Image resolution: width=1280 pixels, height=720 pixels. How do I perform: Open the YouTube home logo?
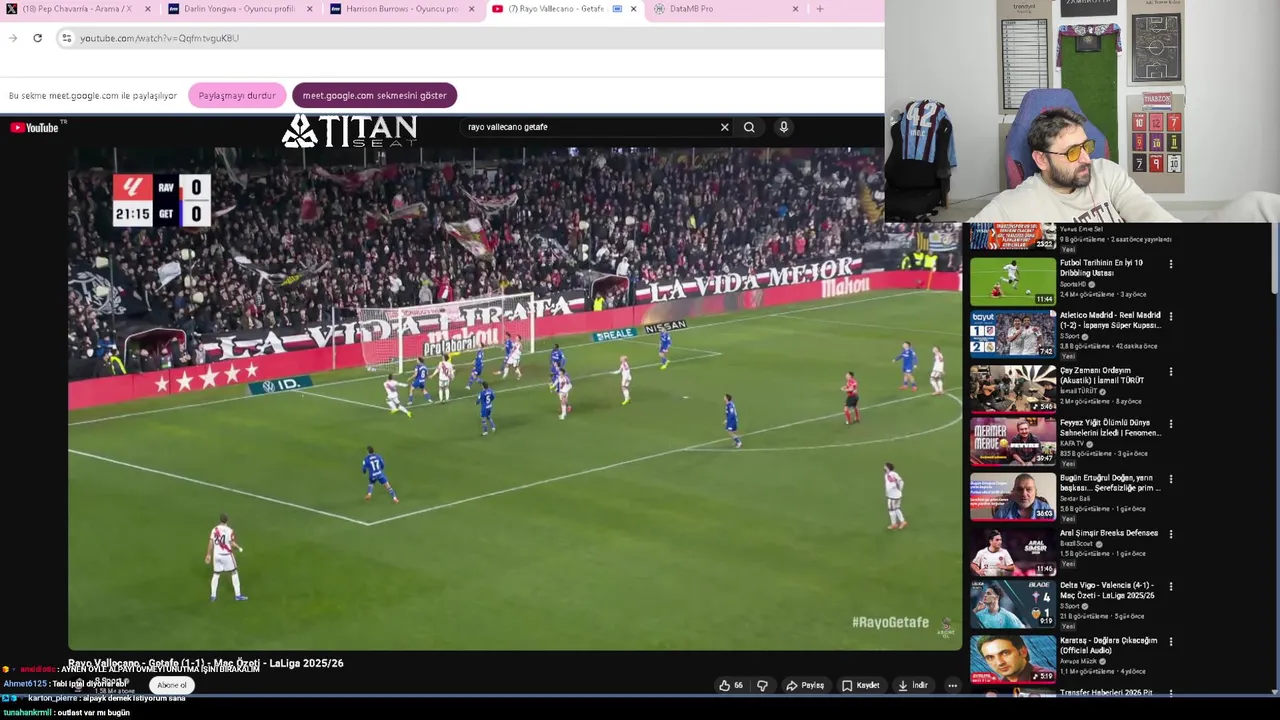[34, 127]
